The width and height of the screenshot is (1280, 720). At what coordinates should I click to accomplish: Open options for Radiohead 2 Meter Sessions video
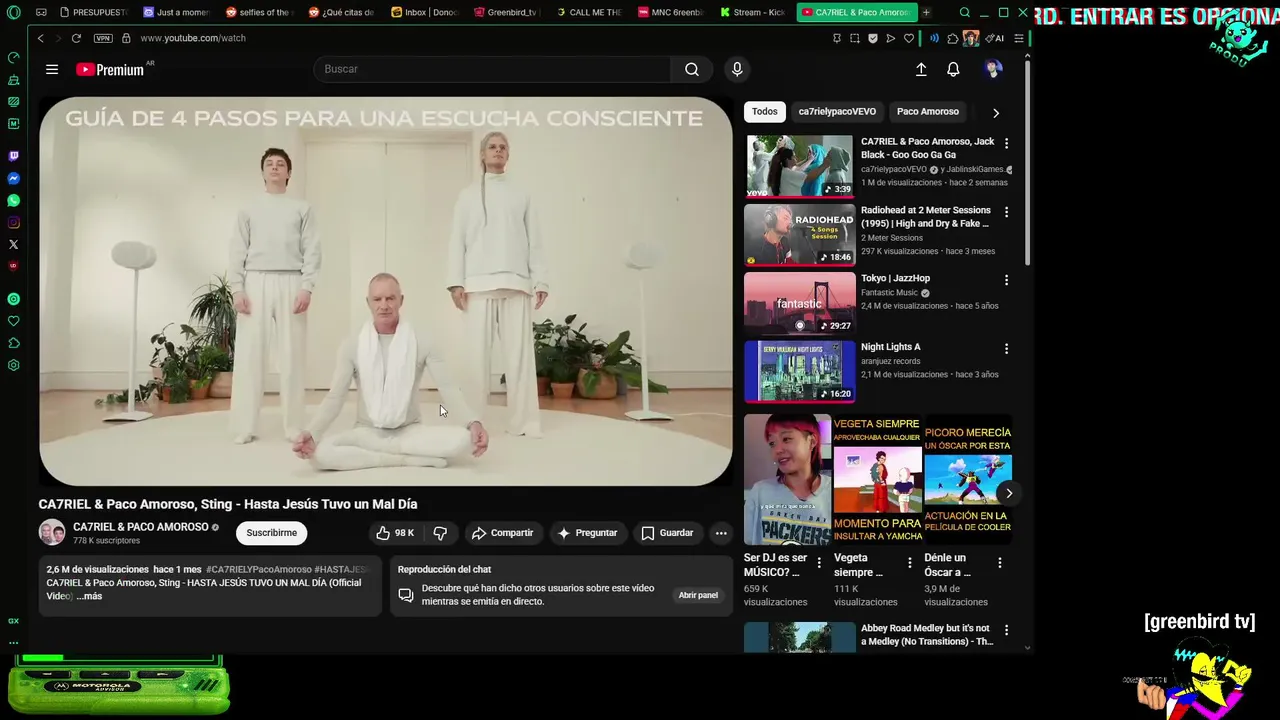pyautogui.click(x=1006, y=212)
